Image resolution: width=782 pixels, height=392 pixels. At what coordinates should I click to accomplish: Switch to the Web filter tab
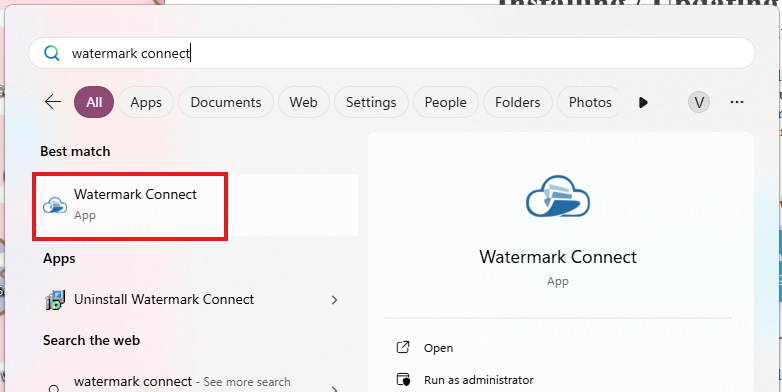304,102
